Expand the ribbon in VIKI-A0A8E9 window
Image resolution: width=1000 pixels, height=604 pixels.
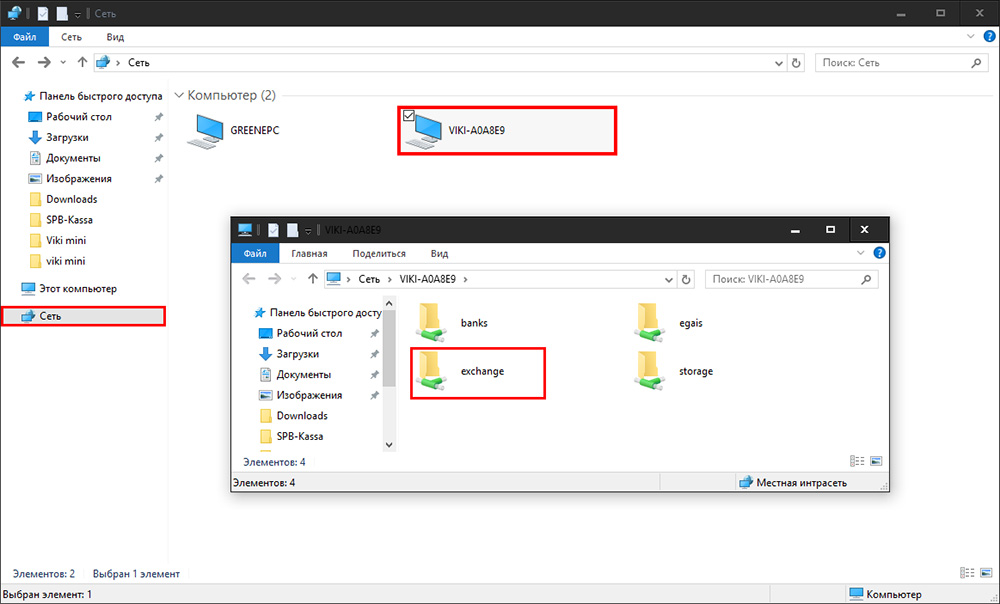point(860,253)
